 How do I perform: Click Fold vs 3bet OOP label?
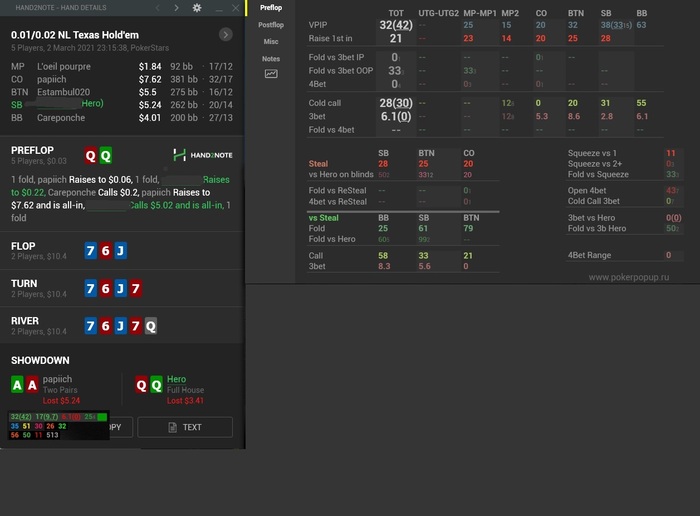click(341, 71)
